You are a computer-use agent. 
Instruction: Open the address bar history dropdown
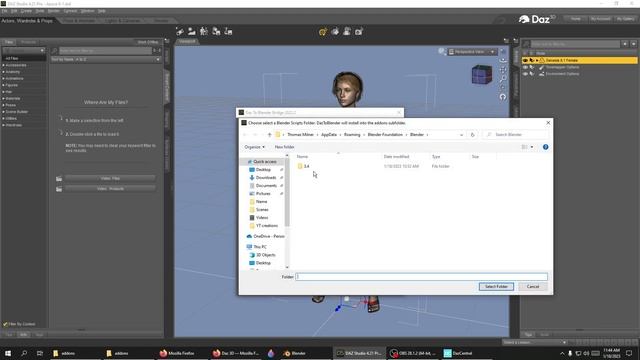pyautogui.click(x=461, y=135)
